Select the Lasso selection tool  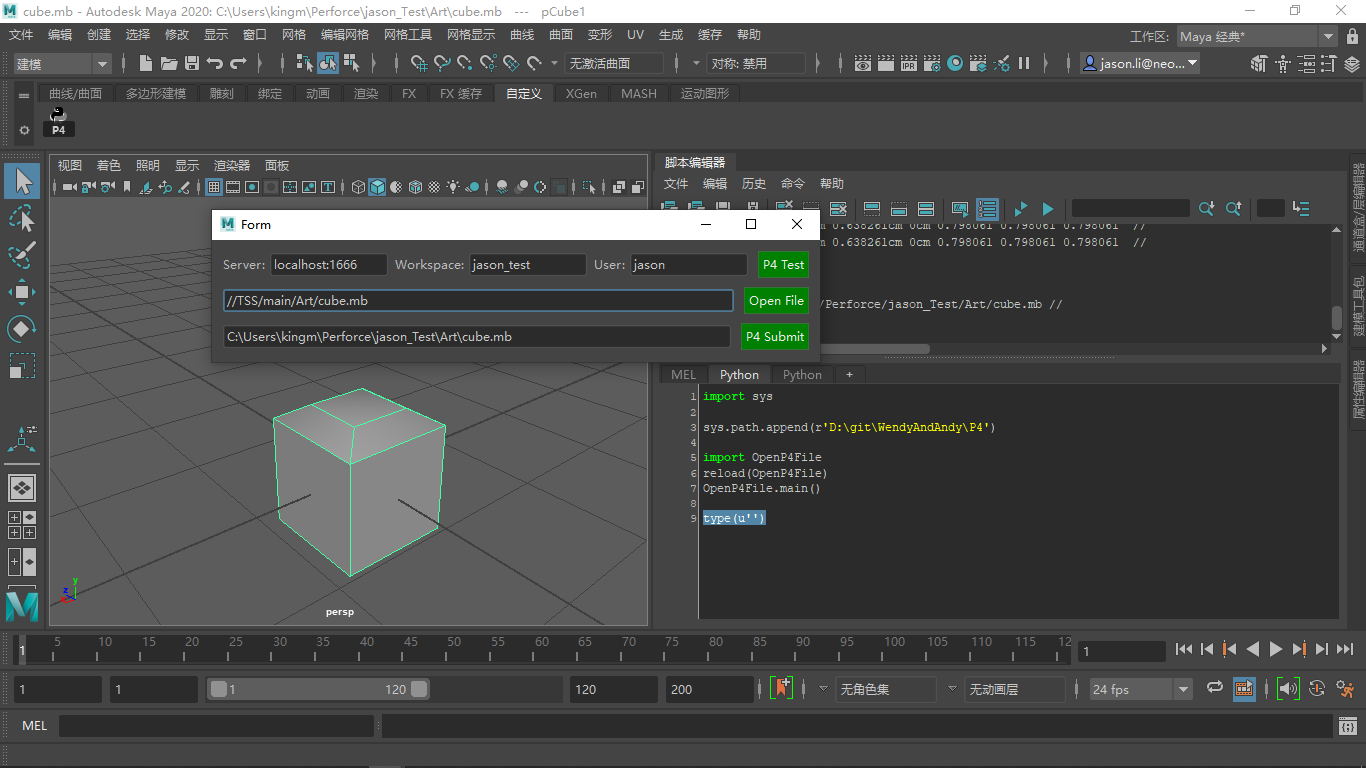pos(22,218)
